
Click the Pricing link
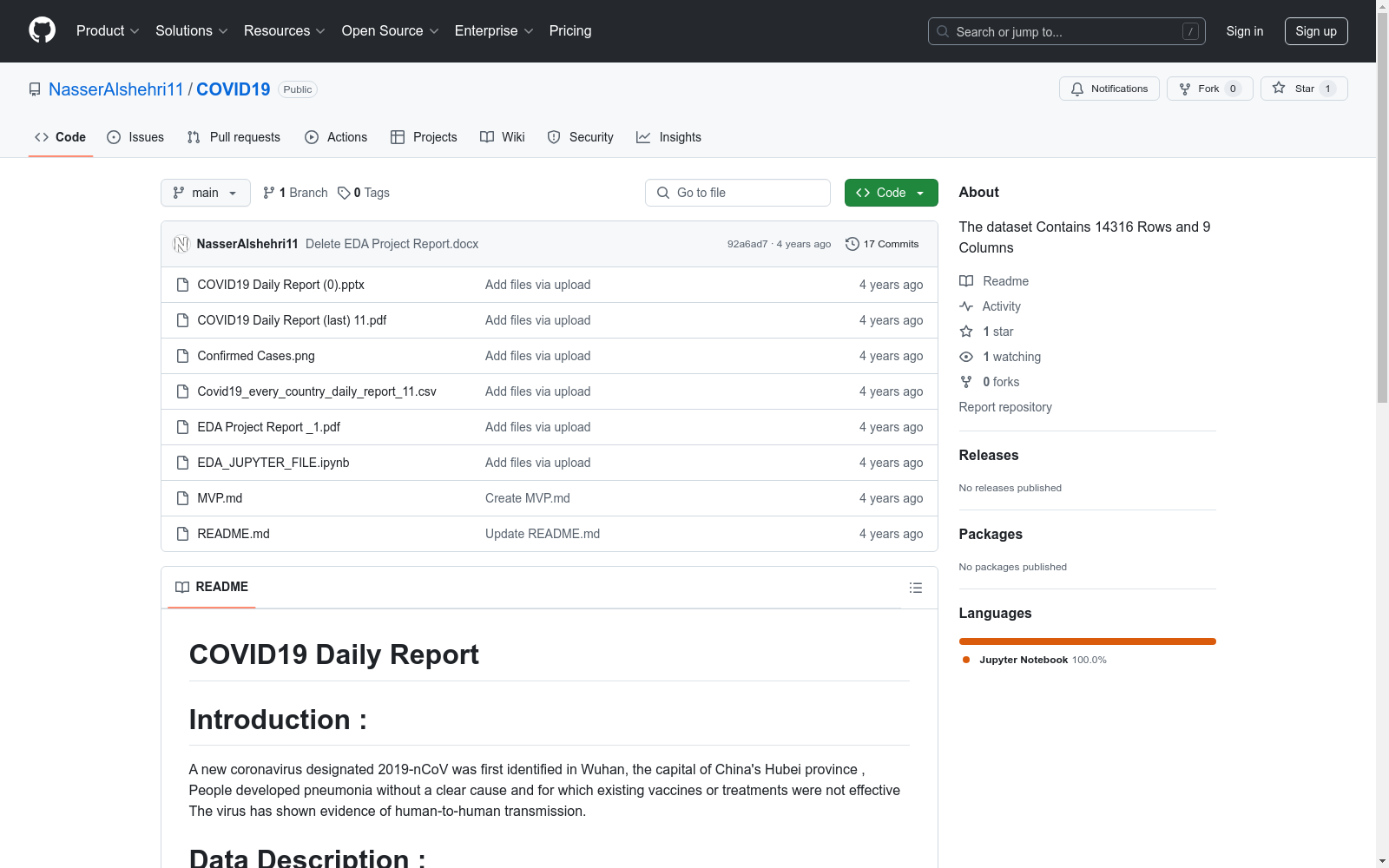[570, 31]
